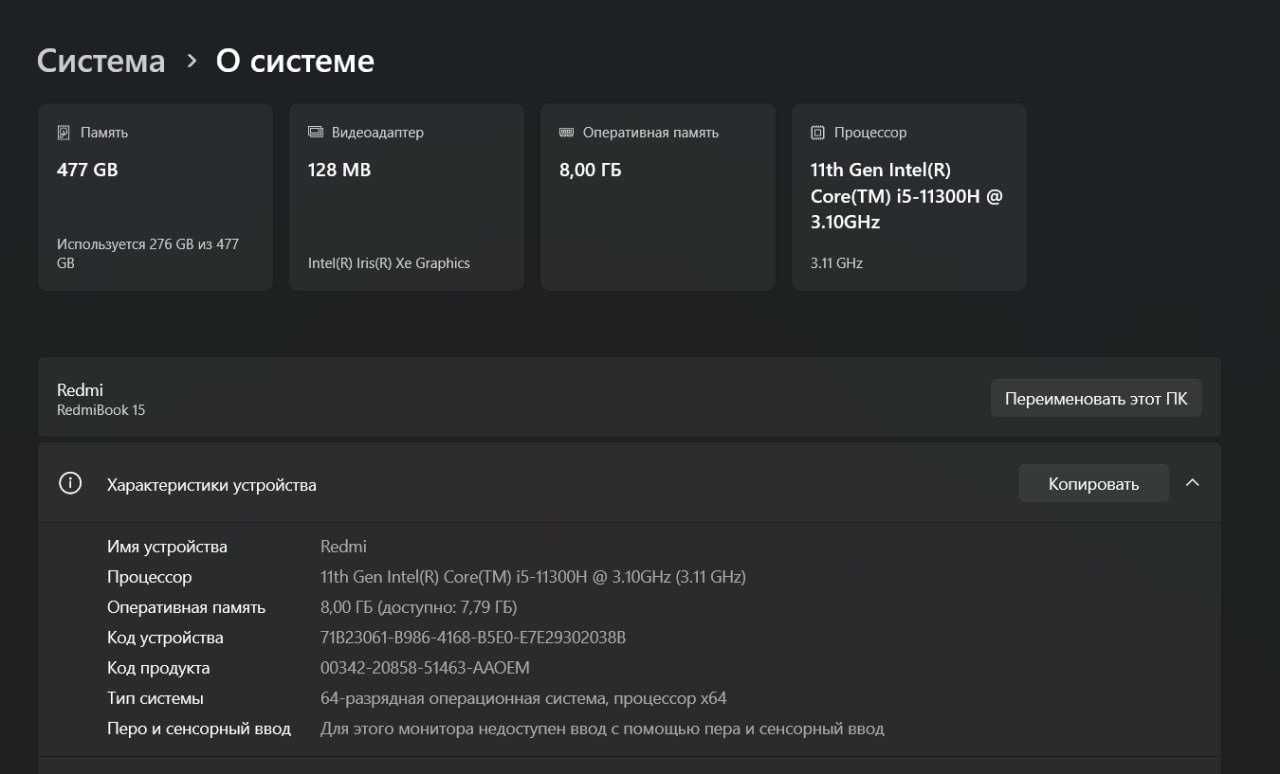Click the Код продукта label

(x=158, y=668)
